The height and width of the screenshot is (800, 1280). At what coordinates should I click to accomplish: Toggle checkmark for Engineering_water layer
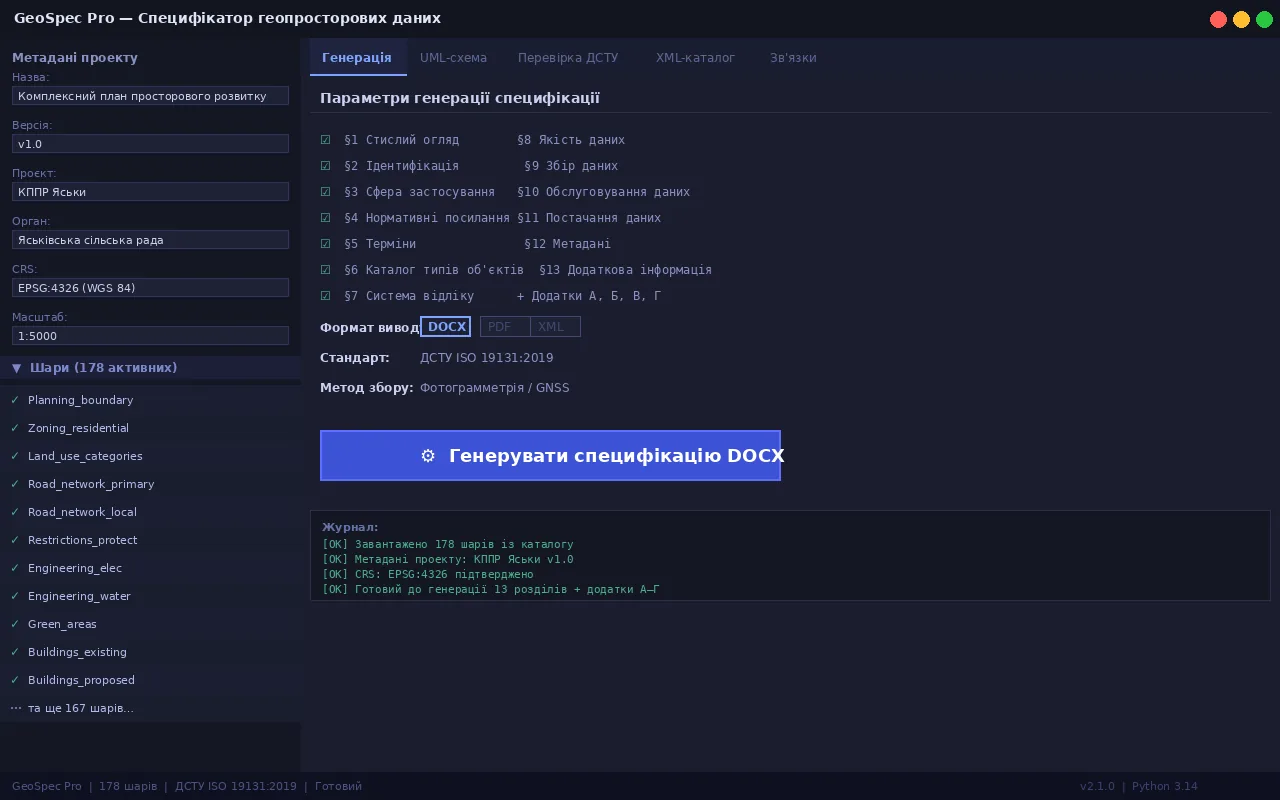tap(15, 596)
